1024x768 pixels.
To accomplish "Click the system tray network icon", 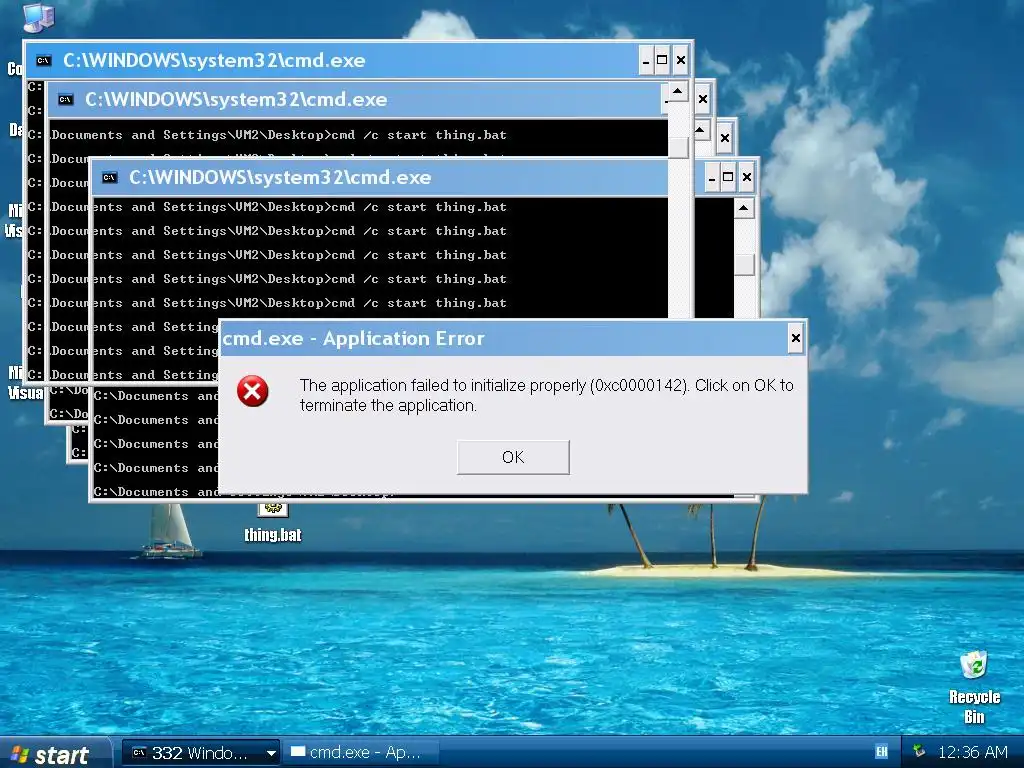I will (x=920, y=752).
